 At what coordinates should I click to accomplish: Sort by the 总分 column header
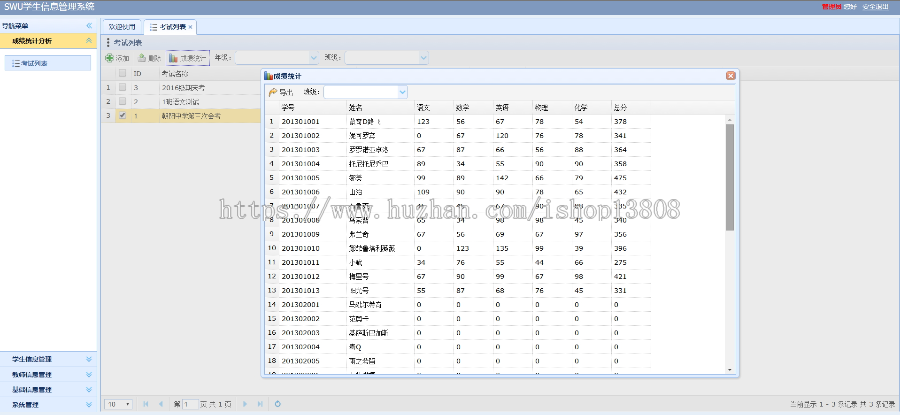coord(631,107)
